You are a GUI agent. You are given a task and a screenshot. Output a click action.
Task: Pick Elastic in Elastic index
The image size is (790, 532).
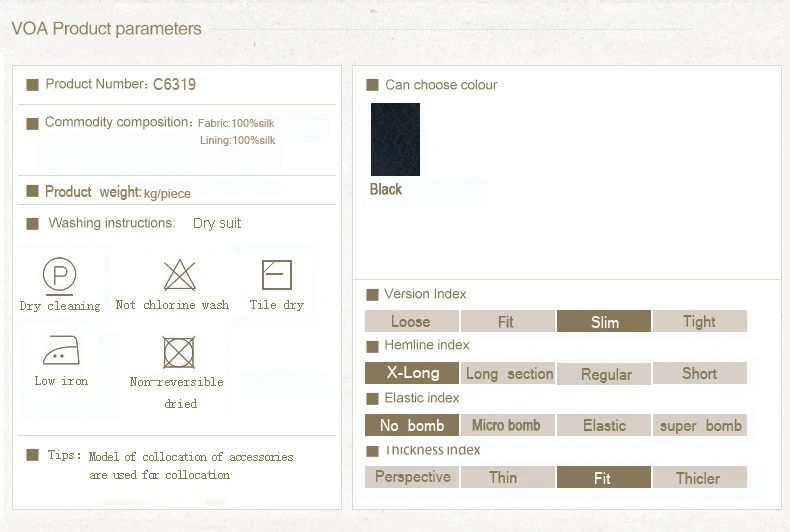[x=604, y=425]
